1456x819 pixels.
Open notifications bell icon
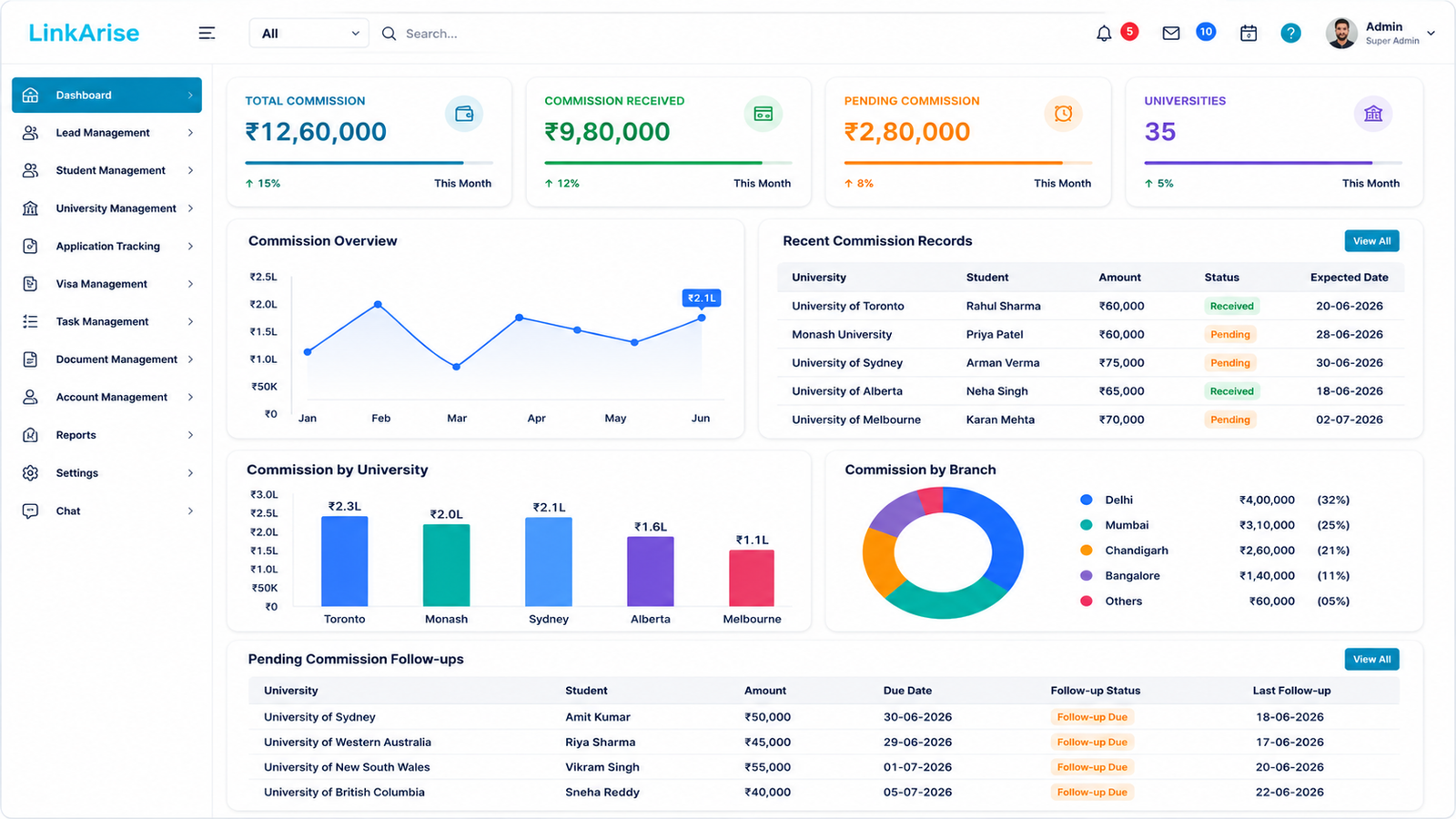coord(1104,34)
